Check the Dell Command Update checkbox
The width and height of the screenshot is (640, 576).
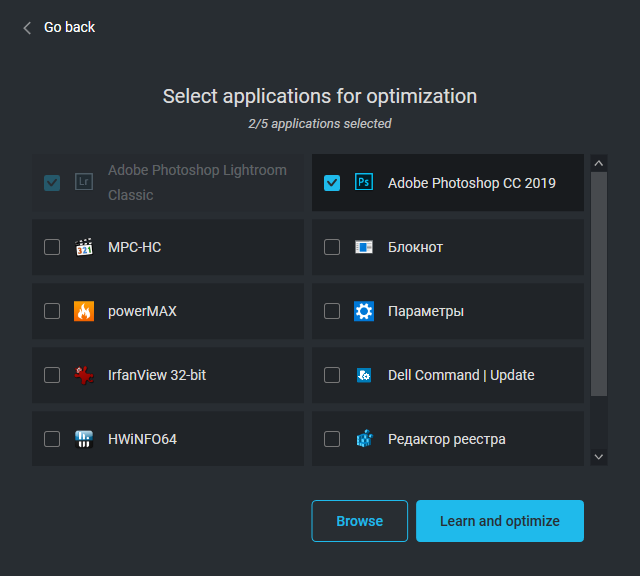[x=332, y=375]
